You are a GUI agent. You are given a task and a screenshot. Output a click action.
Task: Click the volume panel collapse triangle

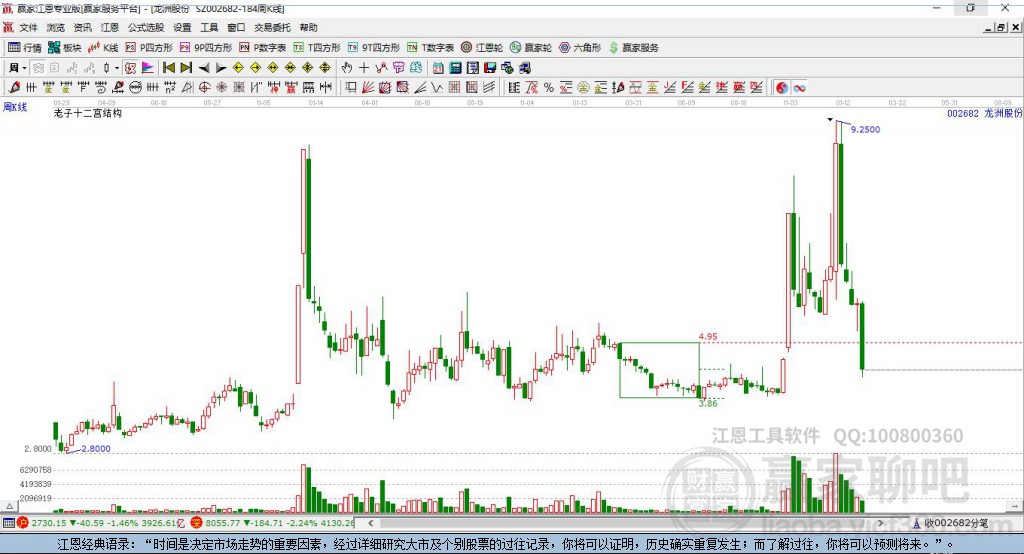[9, 506]
